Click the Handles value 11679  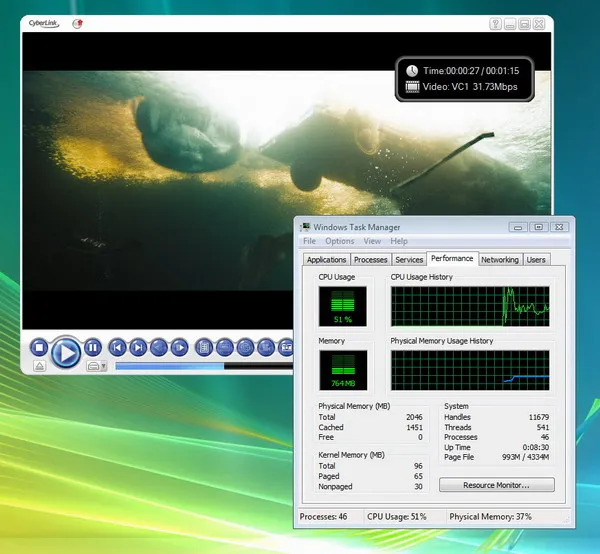point(539,417)
